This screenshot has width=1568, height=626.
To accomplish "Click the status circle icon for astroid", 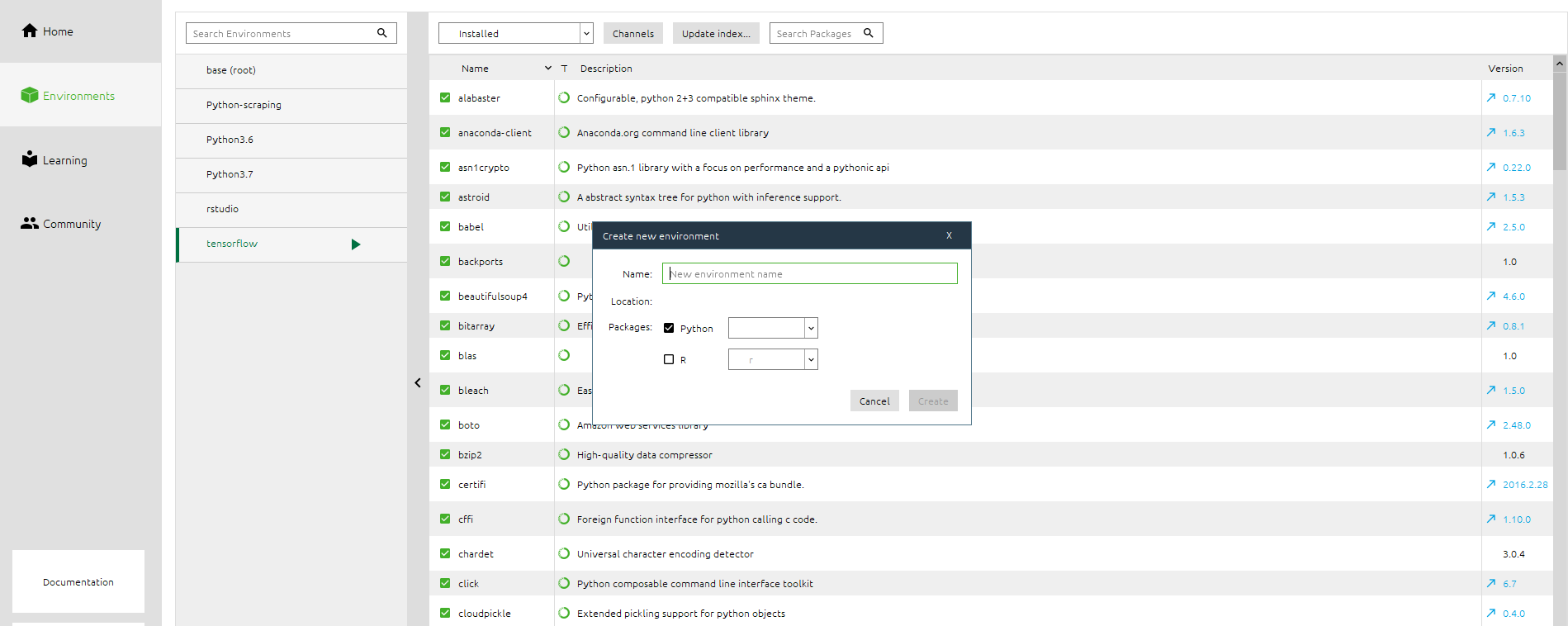I will point(564,197).
